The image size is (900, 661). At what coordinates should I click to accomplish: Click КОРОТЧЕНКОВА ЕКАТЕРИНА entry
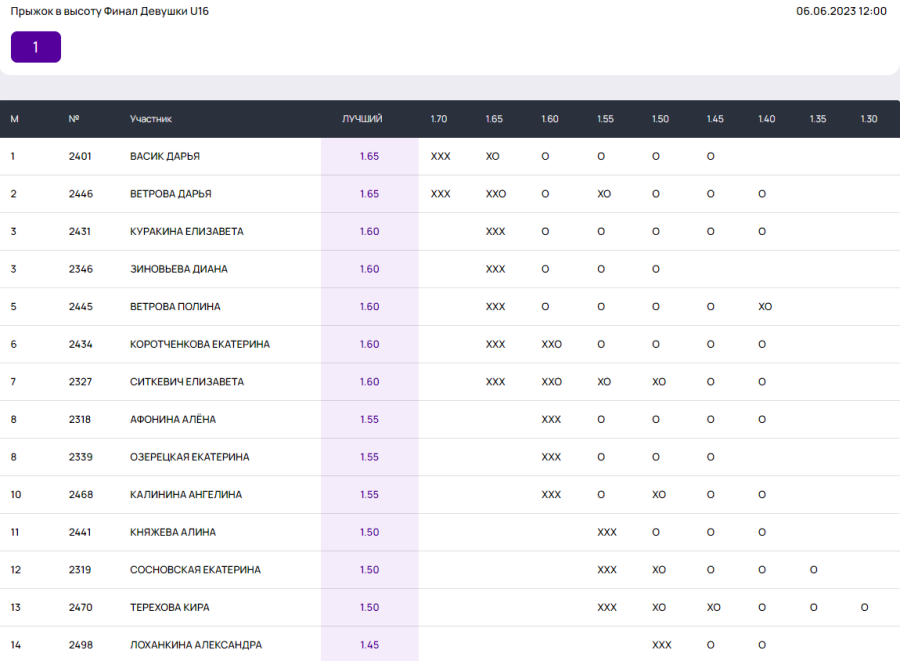(199, 344)
